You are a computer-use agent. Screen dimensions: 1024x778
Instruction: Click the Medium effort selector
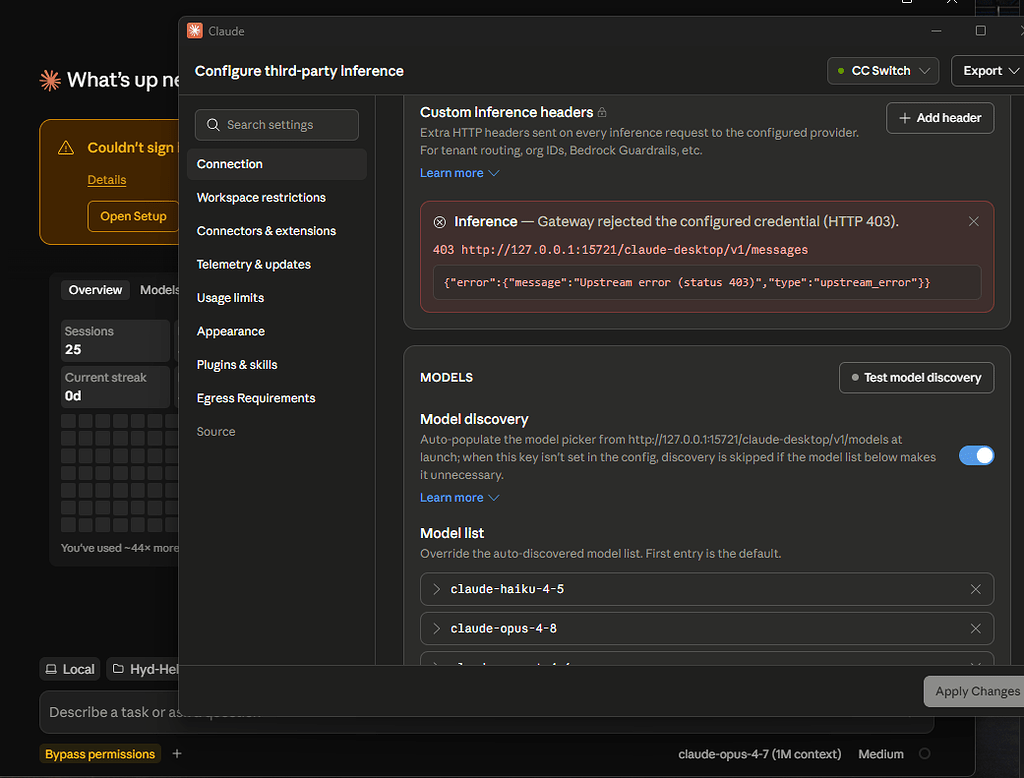click(880, 754)
